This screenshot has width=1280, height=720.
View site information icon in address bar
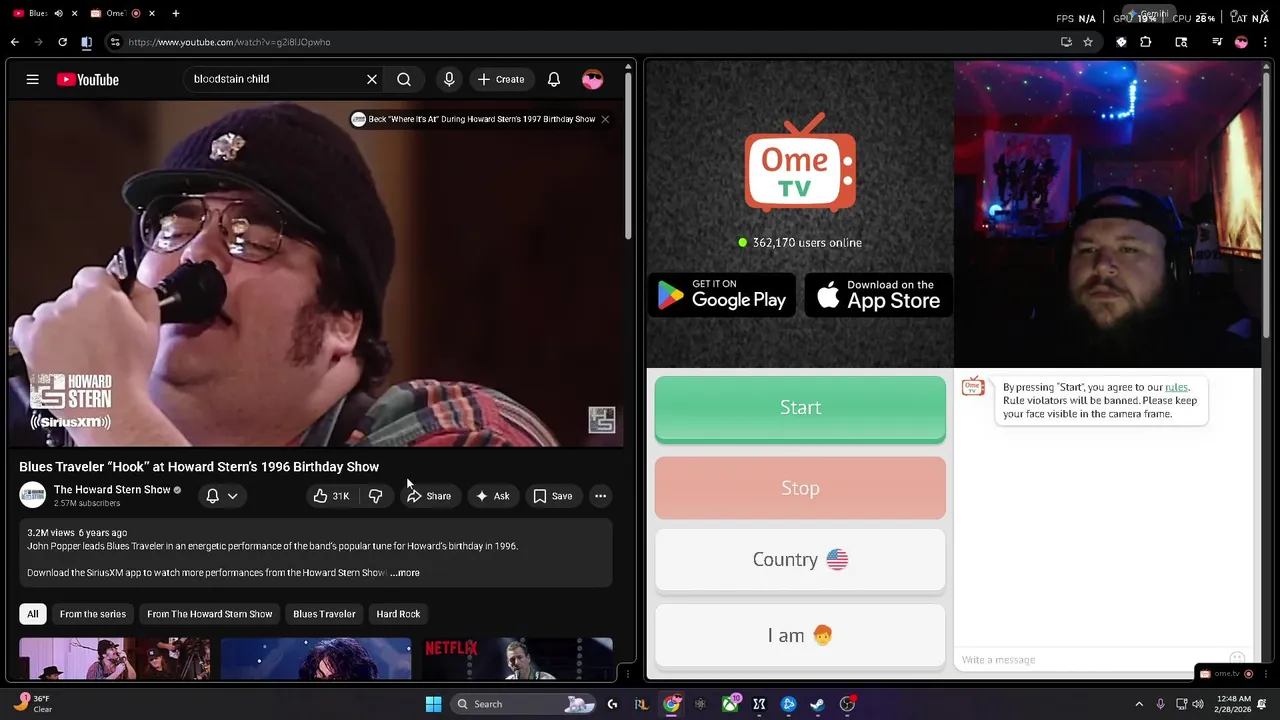click(x=115, y=42)
